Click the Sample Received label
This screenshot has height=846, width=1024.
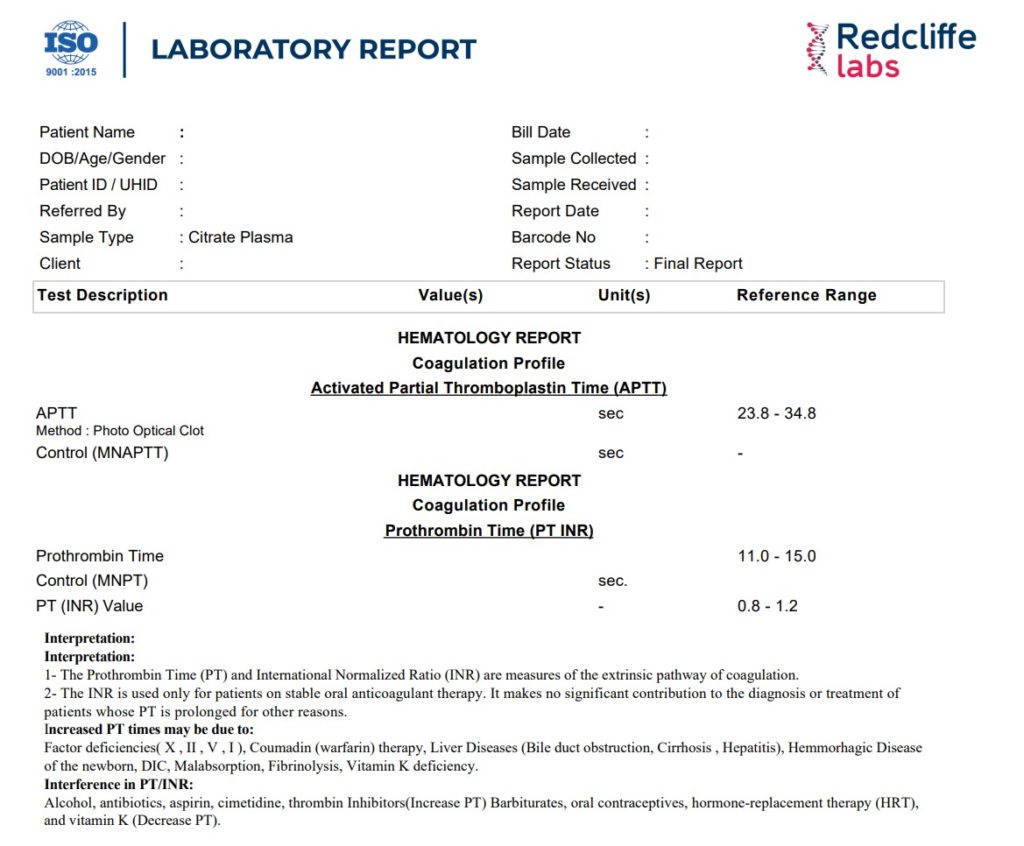click(574, 185)
